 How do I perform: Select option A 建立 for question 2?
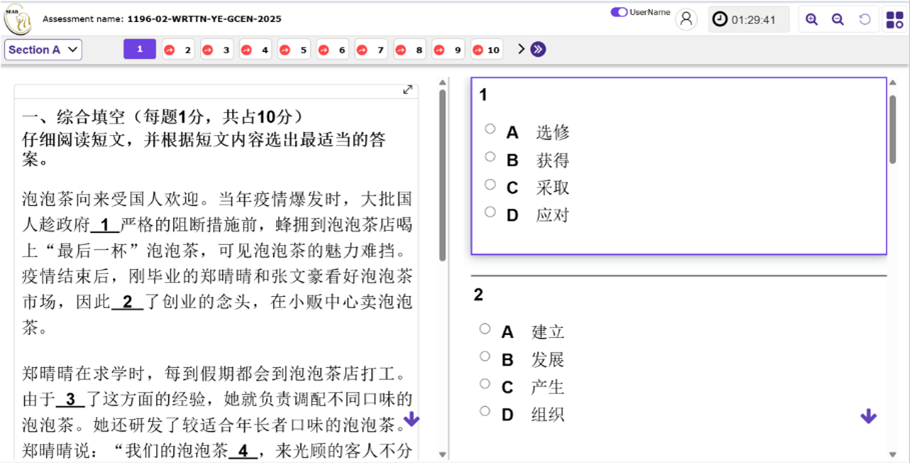(x=485, y=328)
